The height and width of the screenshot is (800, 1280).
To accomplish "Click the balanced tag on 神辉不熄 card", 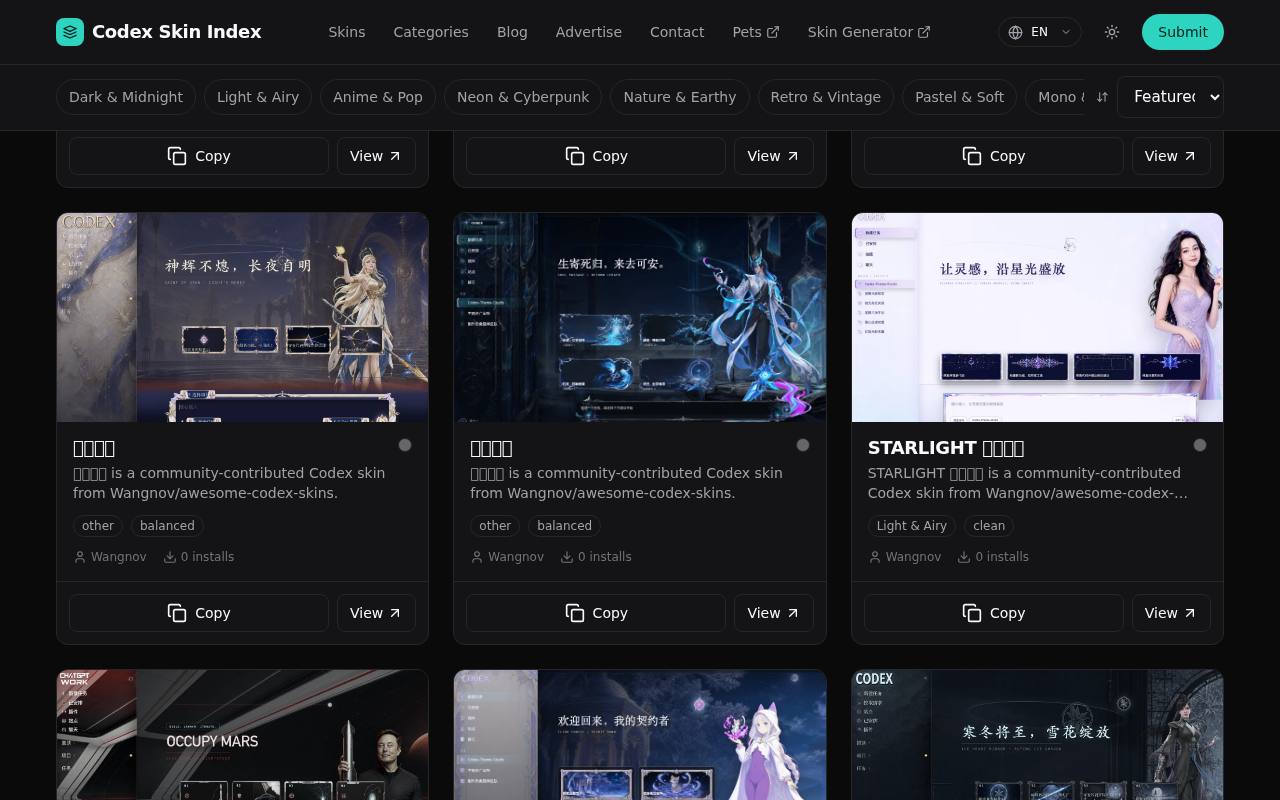I will click(x=167, y=526).
